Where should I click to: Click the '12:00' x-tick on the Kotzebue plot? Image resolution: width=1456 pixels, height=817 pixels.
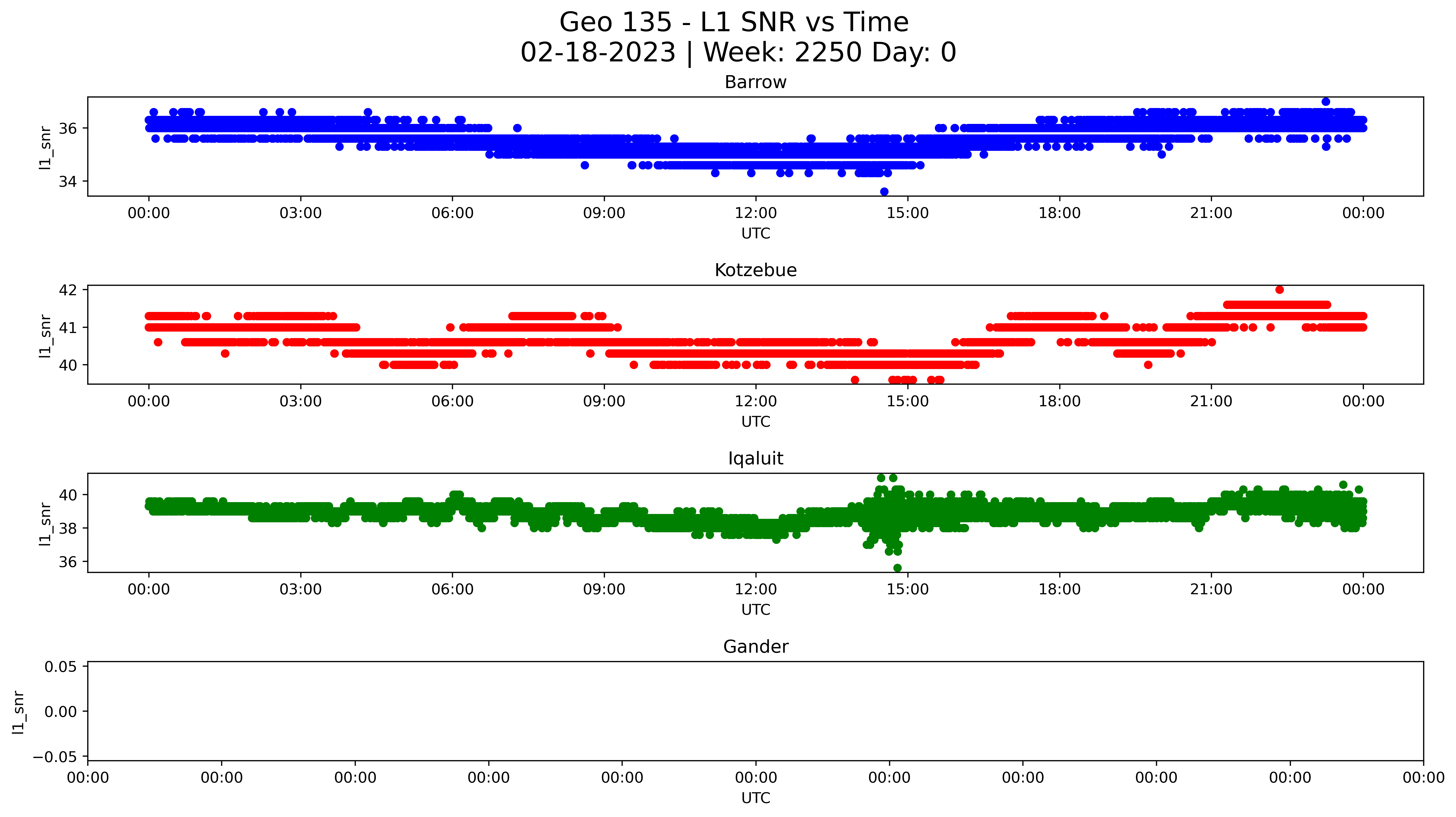coord(756,401)
